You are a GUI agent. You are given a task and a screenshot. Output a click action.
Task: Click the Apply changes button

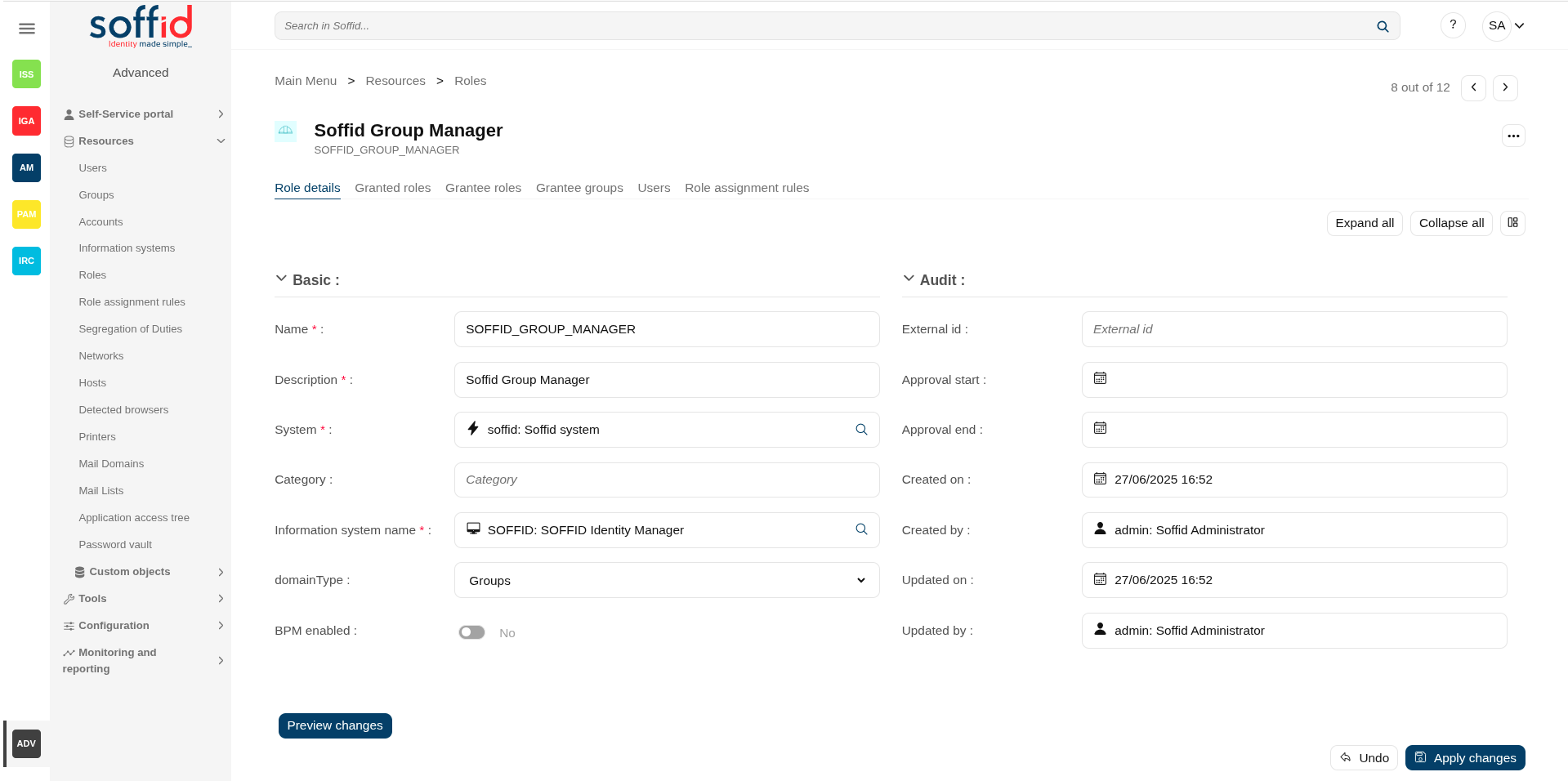point(1465,757)
